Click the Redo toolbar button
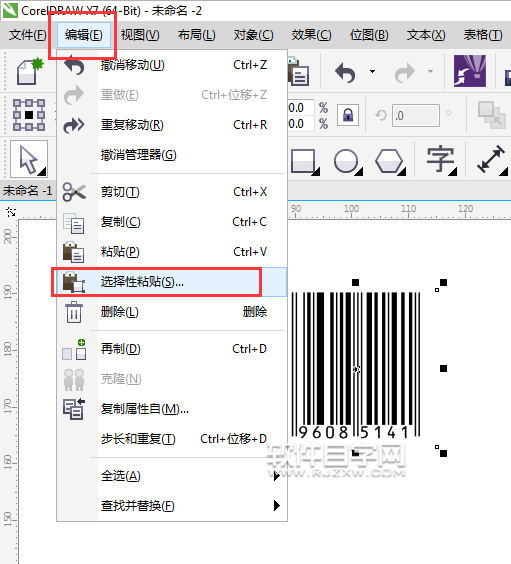The width and height of the screenshot is (511, 564). (x=405, y=72)
